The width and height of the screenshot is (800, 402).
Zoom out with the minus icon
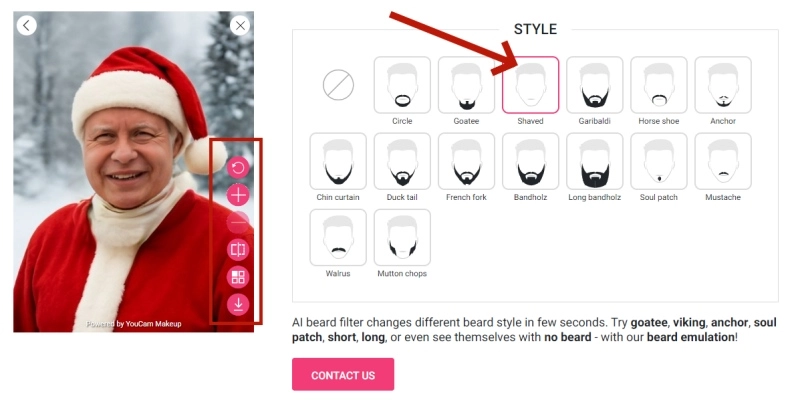pyautogui.click(x=238, y=222)
